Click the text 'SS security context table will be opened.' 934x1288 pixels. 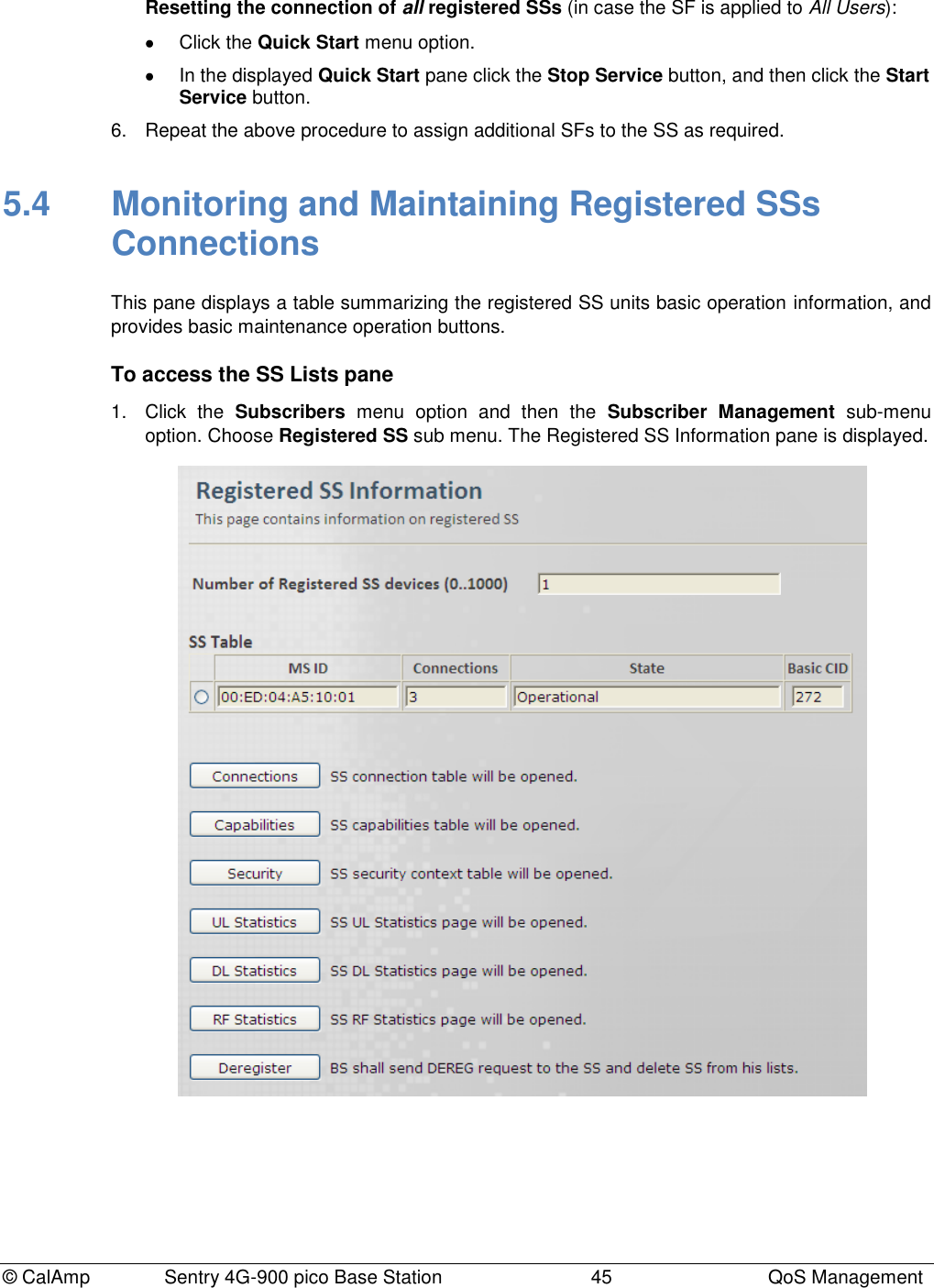point(471,874)
